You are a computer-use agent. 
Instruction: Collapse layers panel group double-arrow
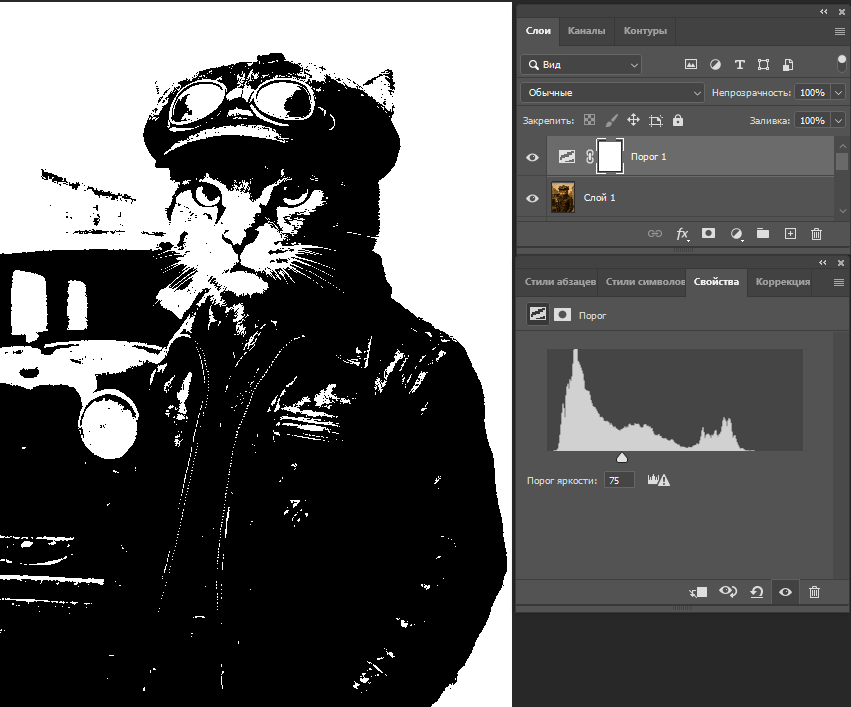(824, 11)
